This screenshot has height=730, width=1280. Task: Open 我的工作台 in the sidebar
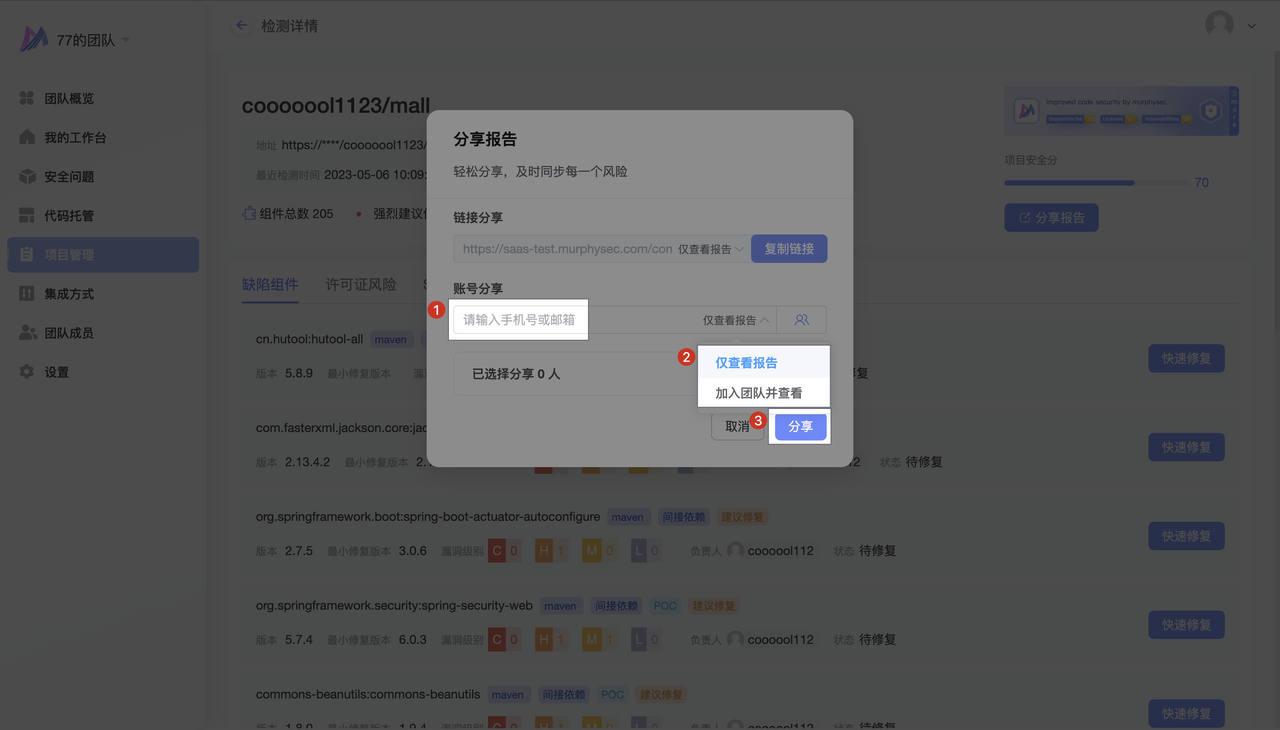(x=75, y=138)
